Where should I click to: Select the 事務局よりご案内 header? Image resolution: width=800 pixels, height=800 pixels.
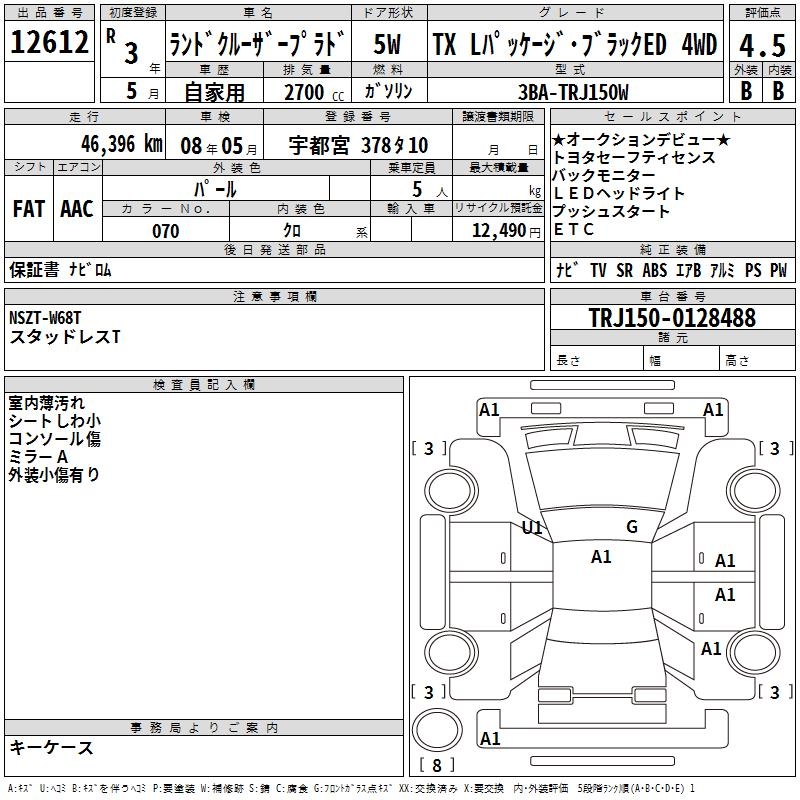click(204, 728)
